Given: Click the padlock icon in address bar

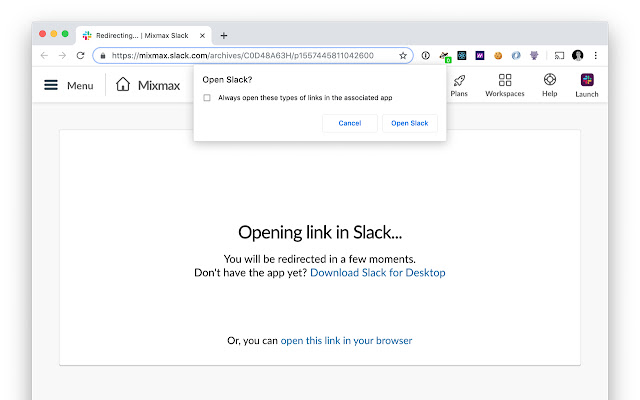Looking at the screenshot, I should (103, 56).
